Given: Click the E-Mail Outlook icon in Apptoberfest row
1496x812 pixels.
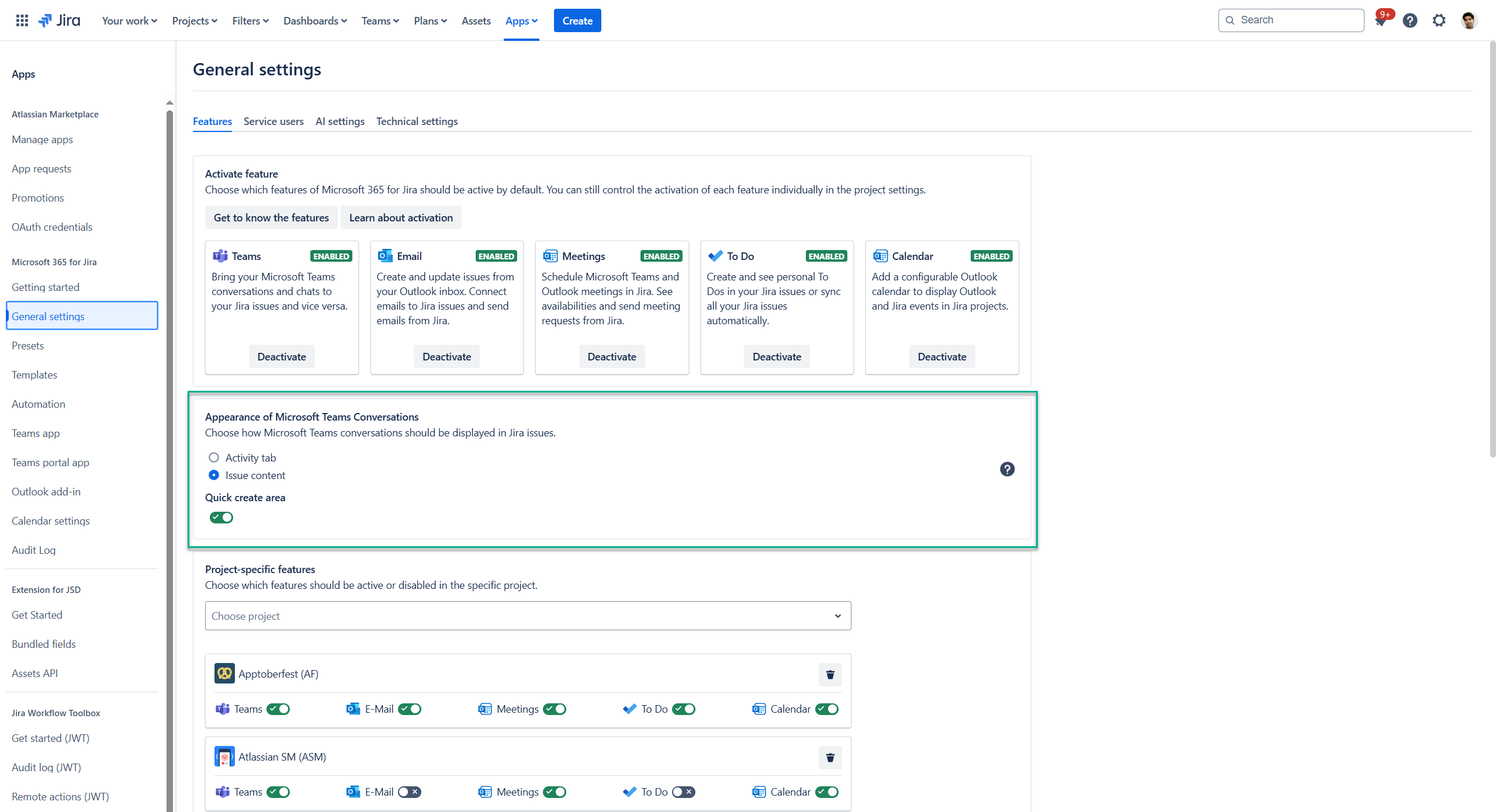Looking at the screenshot, I should (x=353, y=709).
